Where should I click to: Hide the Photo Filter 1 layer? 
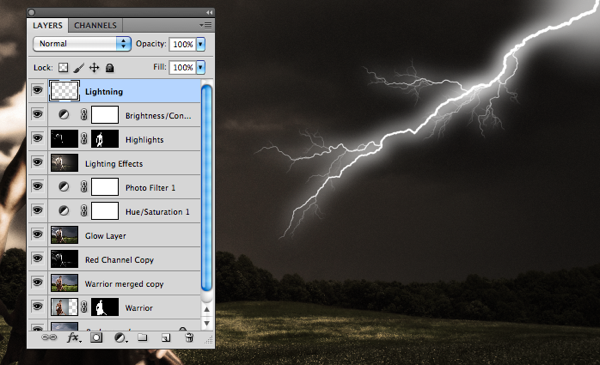tap(38, 186)
